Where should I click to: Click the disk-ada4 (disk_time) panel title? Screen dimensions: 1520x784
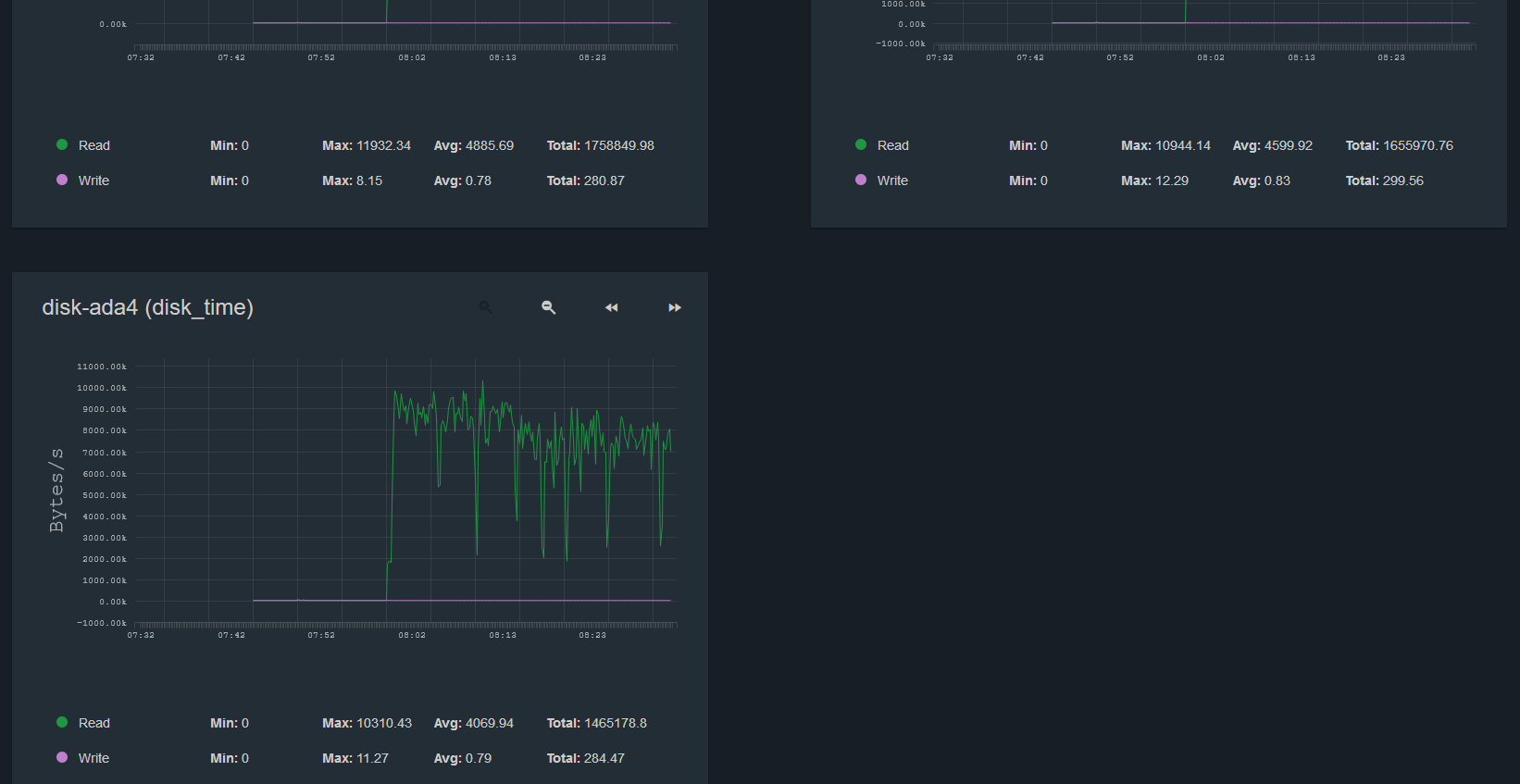click(x=147, y=307)
